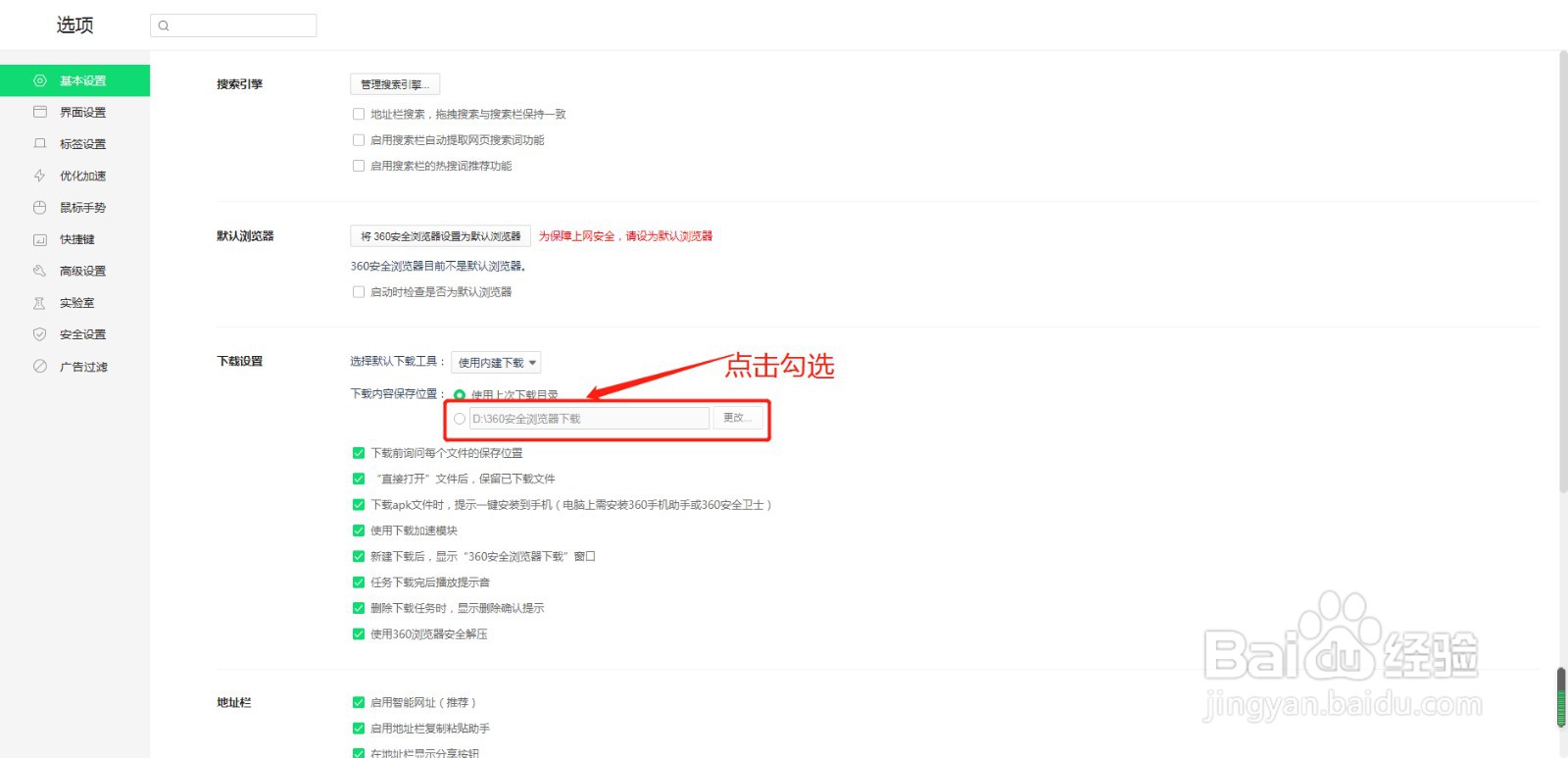The image size is (1568, 758).
Task: Uncheck 下载apk文件时提示一键安装到手机
Action: tap(359, 505)
